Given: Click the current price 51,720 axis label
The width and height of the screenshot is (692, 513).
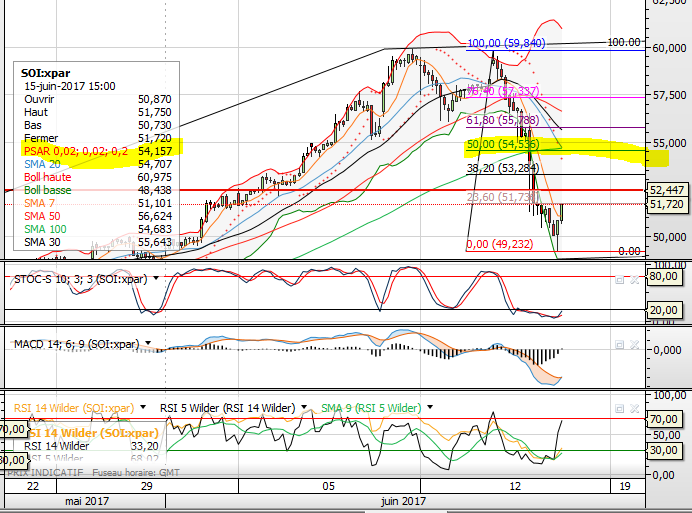Looking at the screenshot, I should (x=666, y=204).
